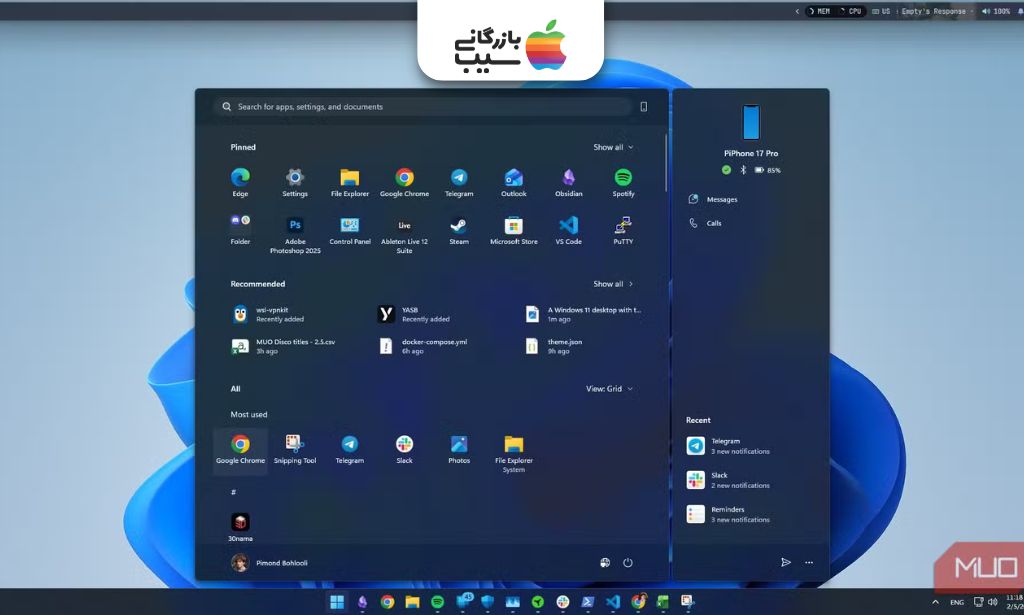Open the MUO Disco titles - 2.5.csv file
Viewport: 1024px width, 615px height.
[283, 346]
